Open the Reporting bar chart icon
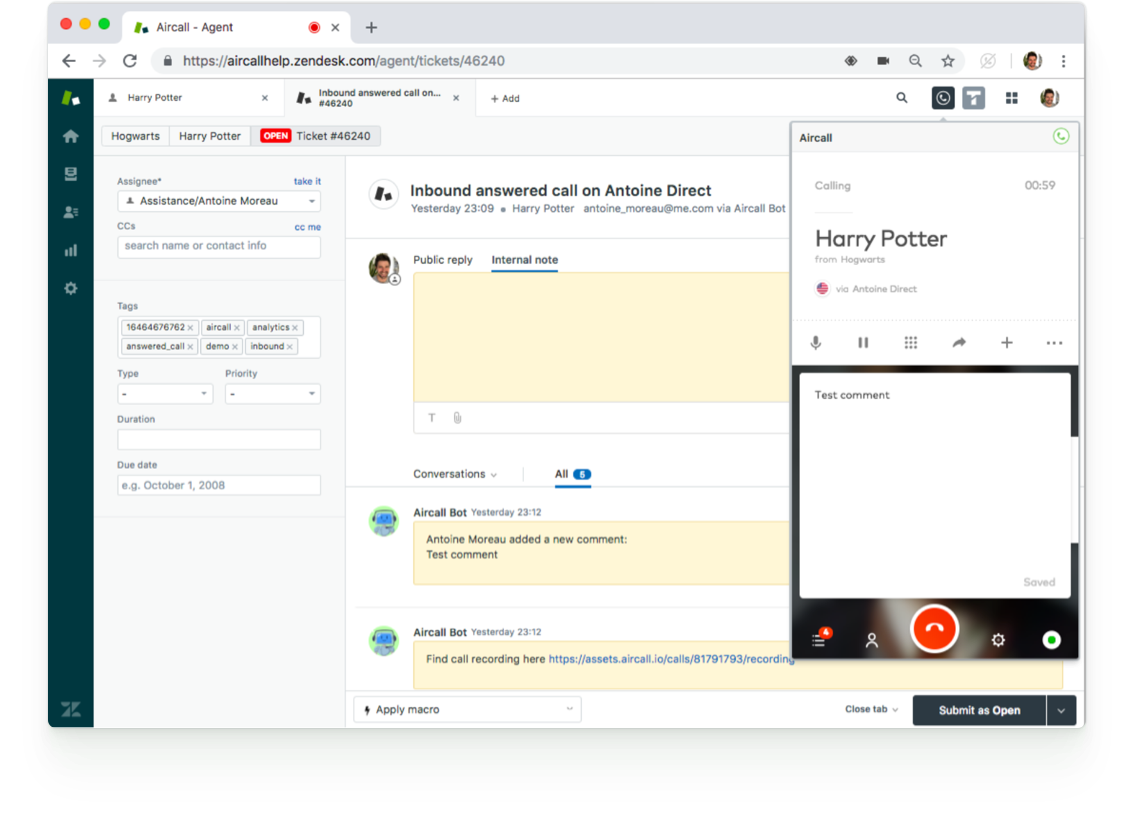The height and width of the screenshot is (824, 1134). click(x=70, y=250)
